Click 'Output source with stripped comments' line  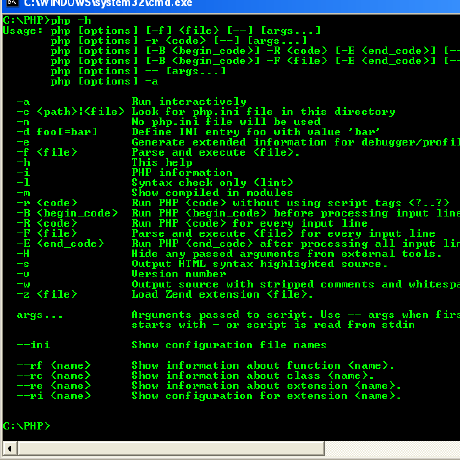[296, 284]
